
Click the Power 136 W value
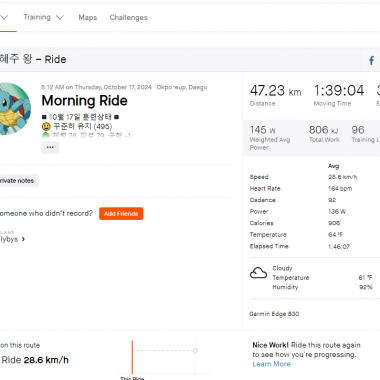click(x=337, y=212)
